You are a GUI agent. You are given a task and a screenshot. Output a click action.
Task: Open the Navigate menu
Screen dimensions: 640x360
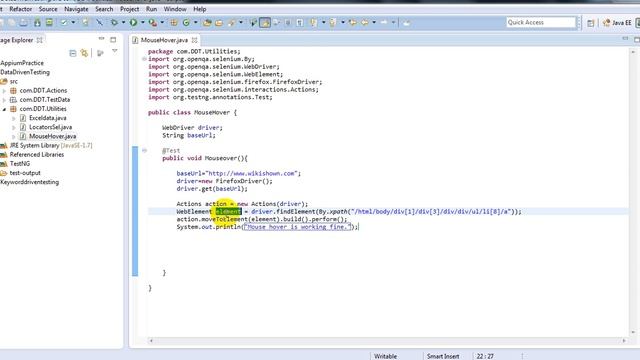[76, 9]
